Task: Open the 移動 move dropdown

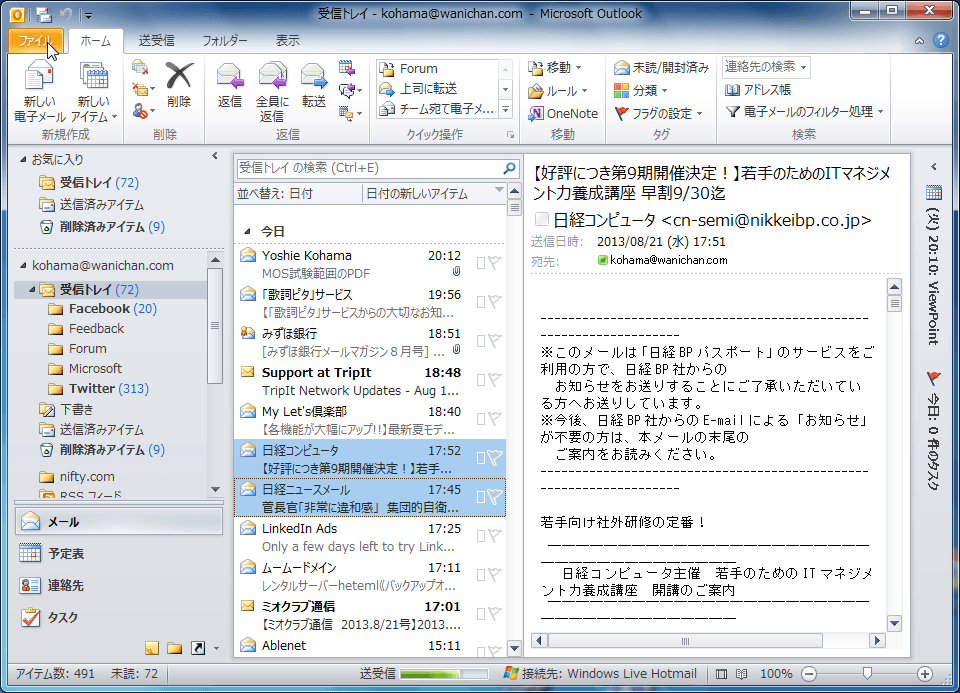Action: 555,67
